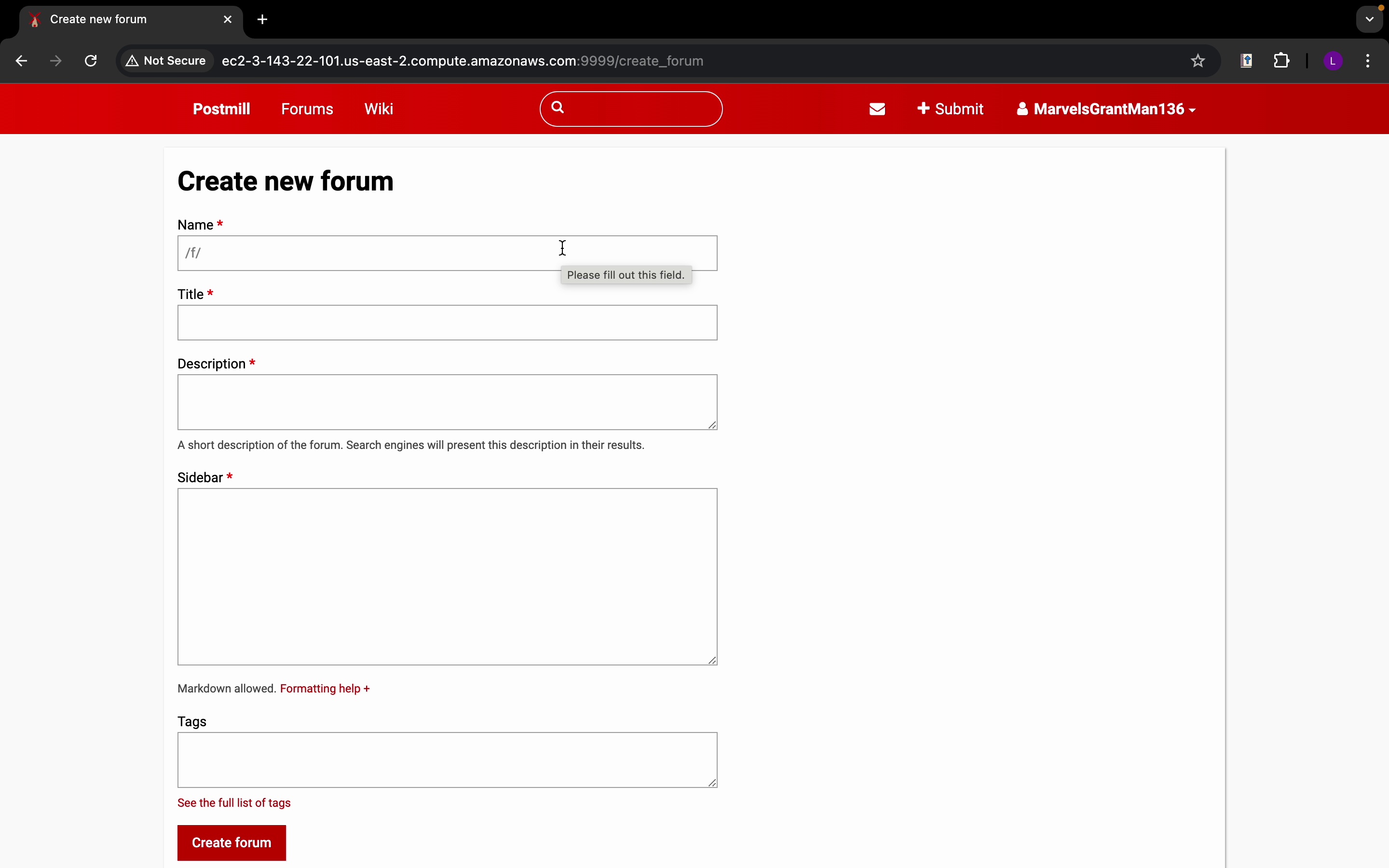The height and width of the screenshot is (868, 1389).
Task: Open the messages envelope icon
Action: tap(877, 109)
